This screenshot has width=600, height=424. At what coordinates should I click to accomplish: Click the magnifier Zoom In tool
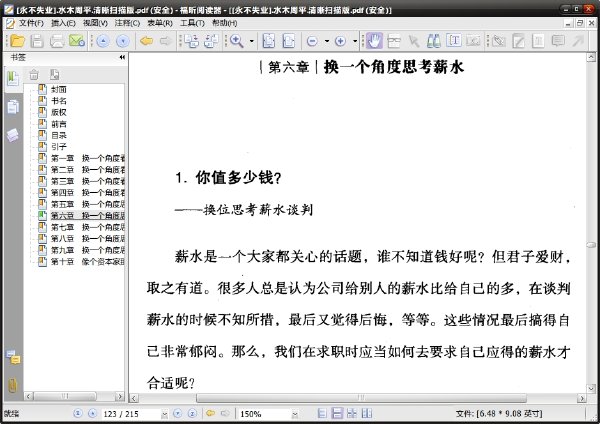point(236,41)
